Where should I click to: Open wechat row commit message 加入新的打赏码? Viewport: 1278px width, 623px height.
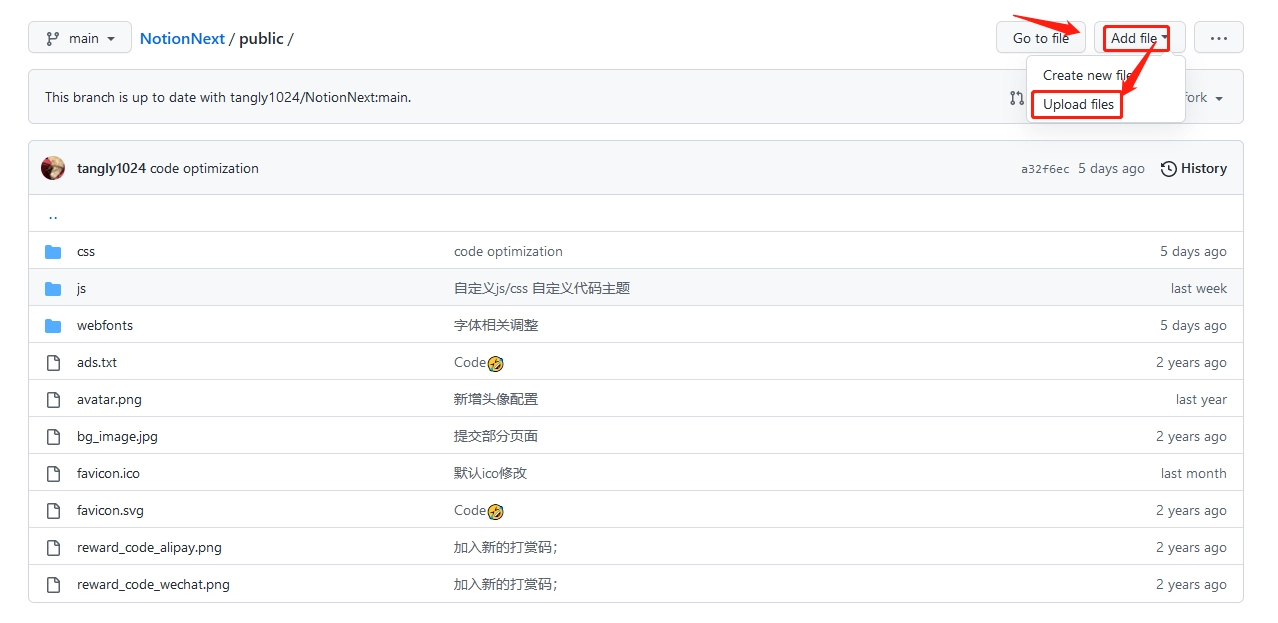pyautogui.click(x=505, y=584)
